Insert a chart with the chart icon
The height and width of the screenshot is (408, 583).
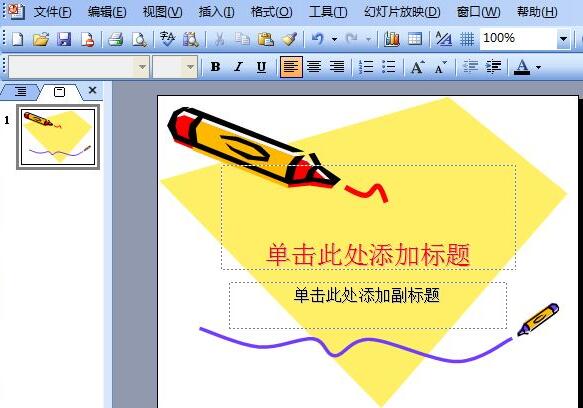pos(392,39)
